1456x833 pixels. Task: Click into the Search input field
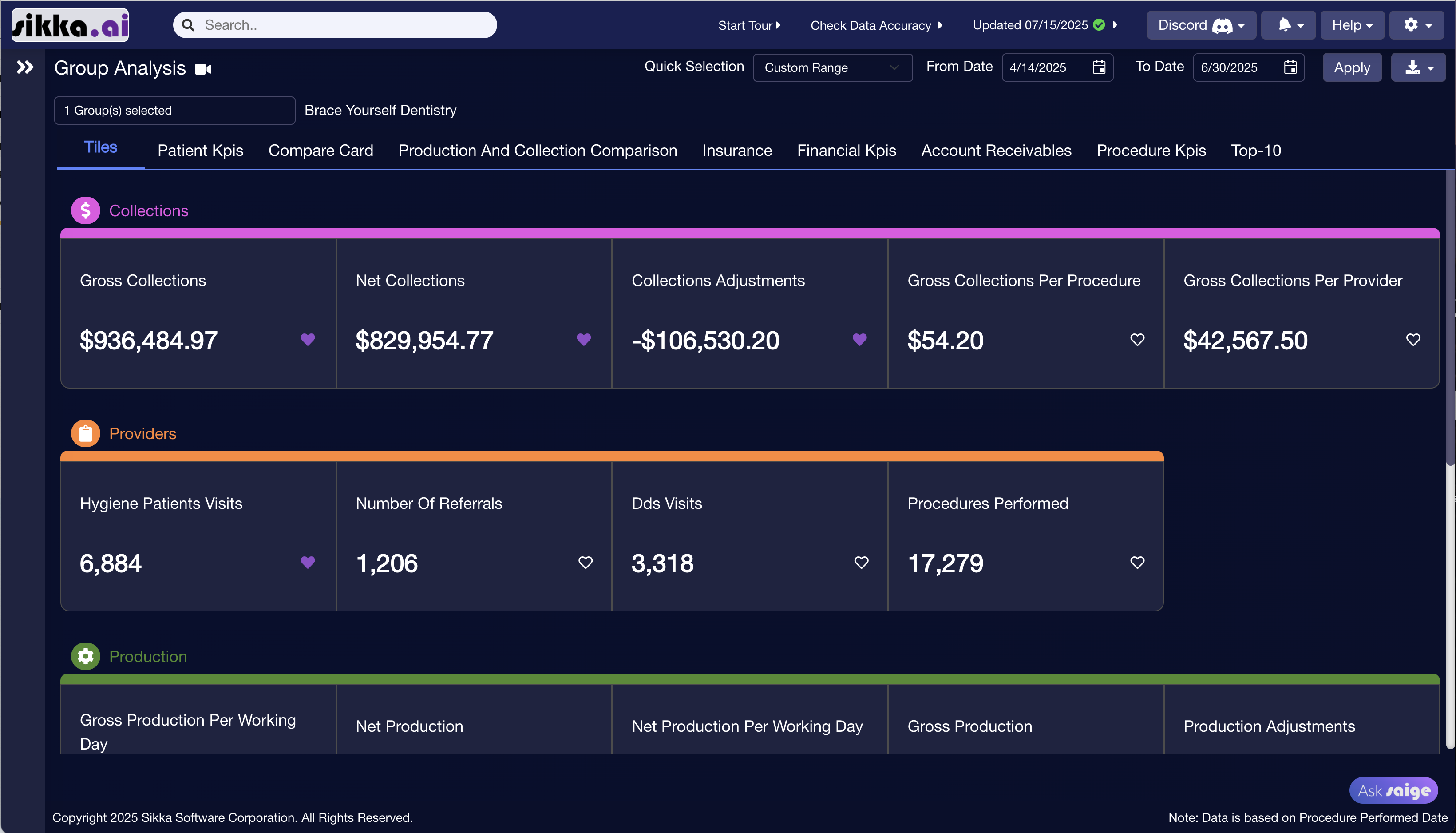pyautogui.click(x=343, y=25)
